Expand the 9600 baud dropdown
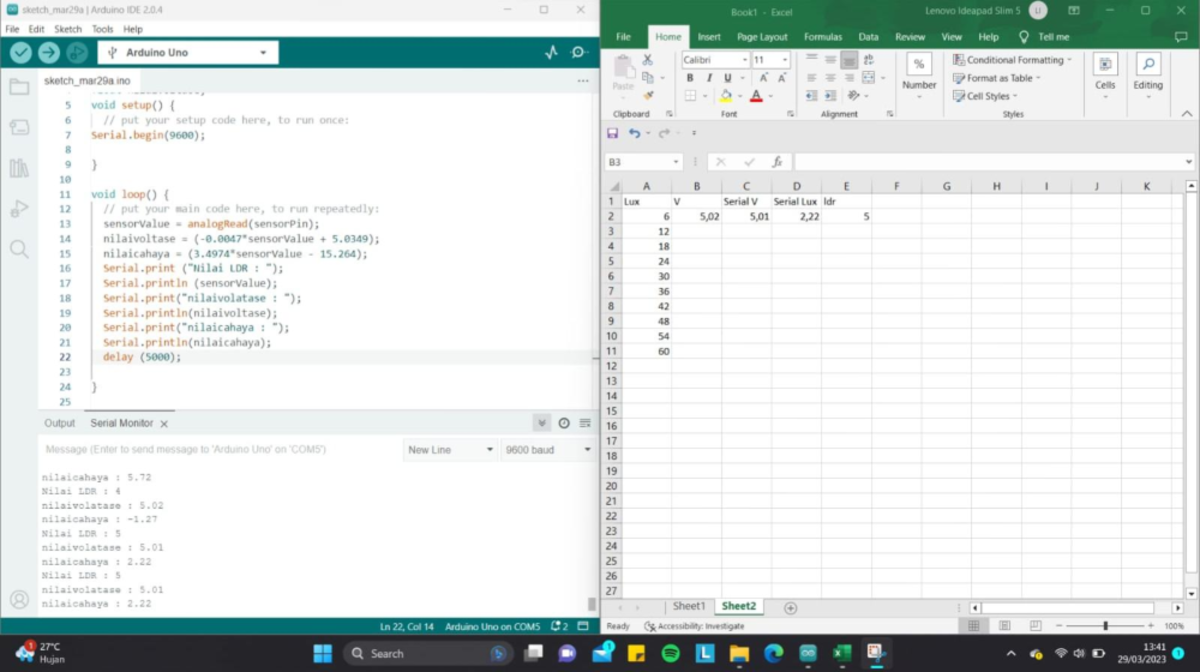Image resolution: width=1200 pixels, height=672 pixels. click(547, 450)
